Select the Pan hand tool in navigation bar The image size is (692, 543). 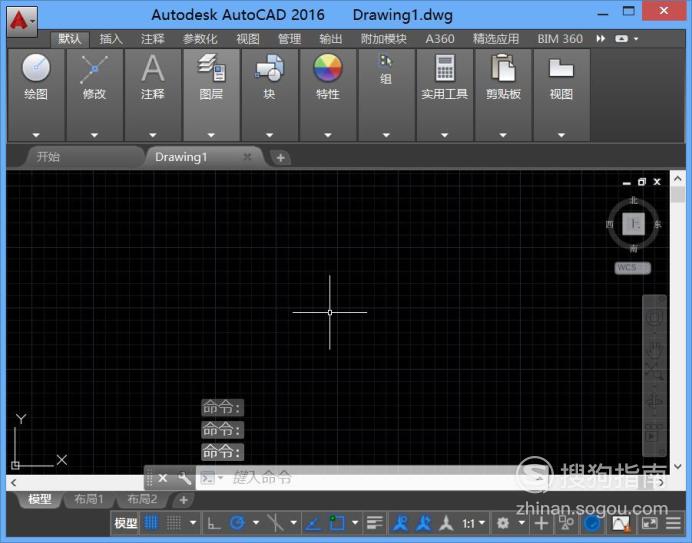click(x=654, y=349)
